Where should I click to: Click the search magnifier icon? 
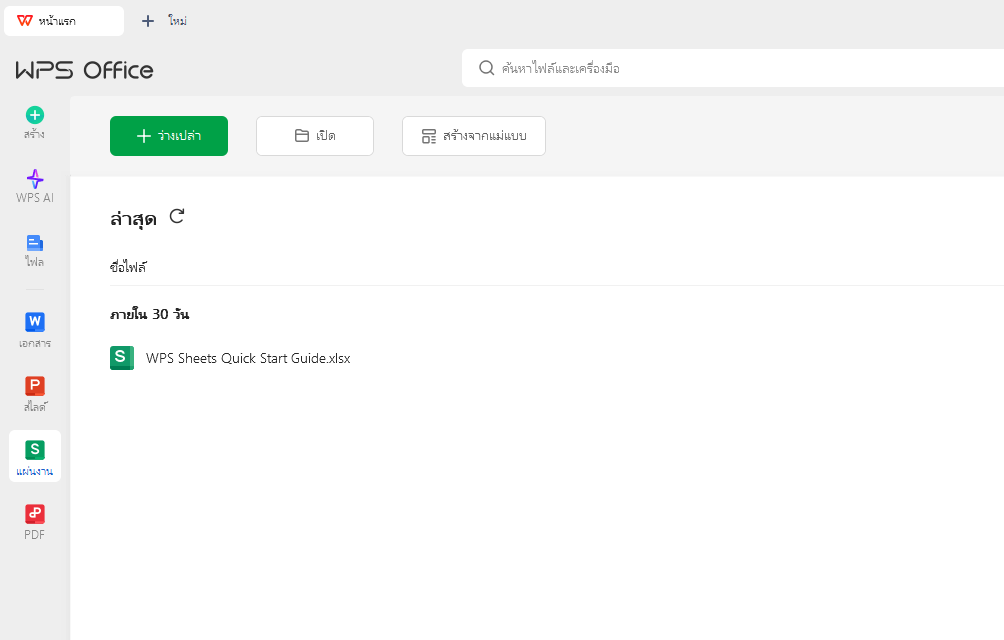pos(486,68)
